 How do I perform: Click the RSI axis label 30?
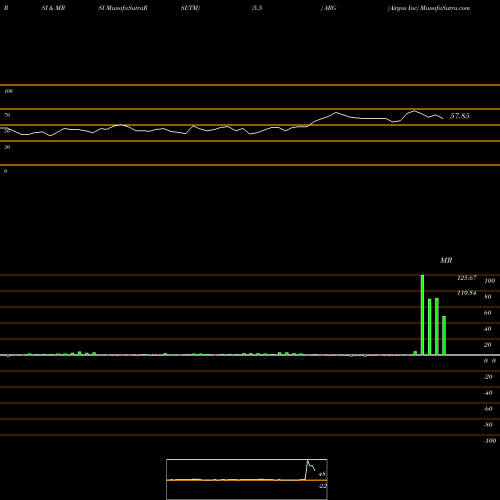tap(7, 147)
